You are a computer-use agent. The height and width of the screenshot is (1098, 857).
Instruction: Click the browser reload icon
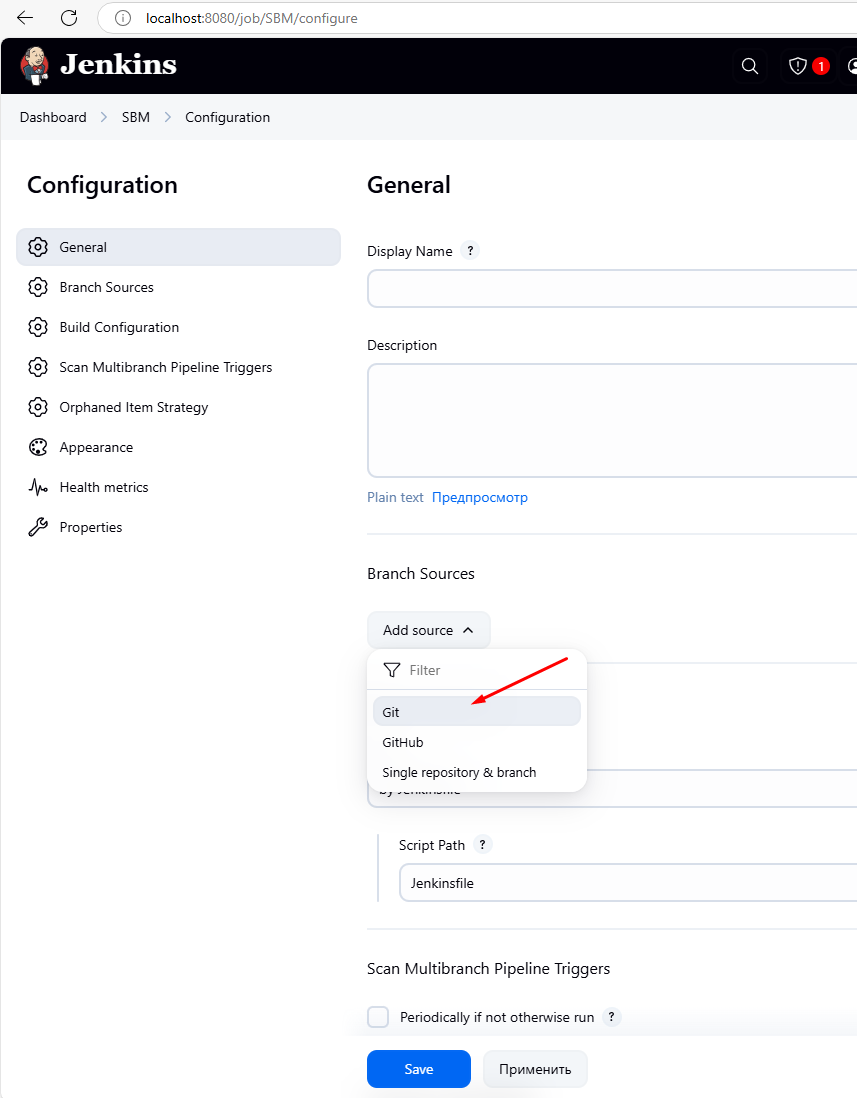click(69, 18)
